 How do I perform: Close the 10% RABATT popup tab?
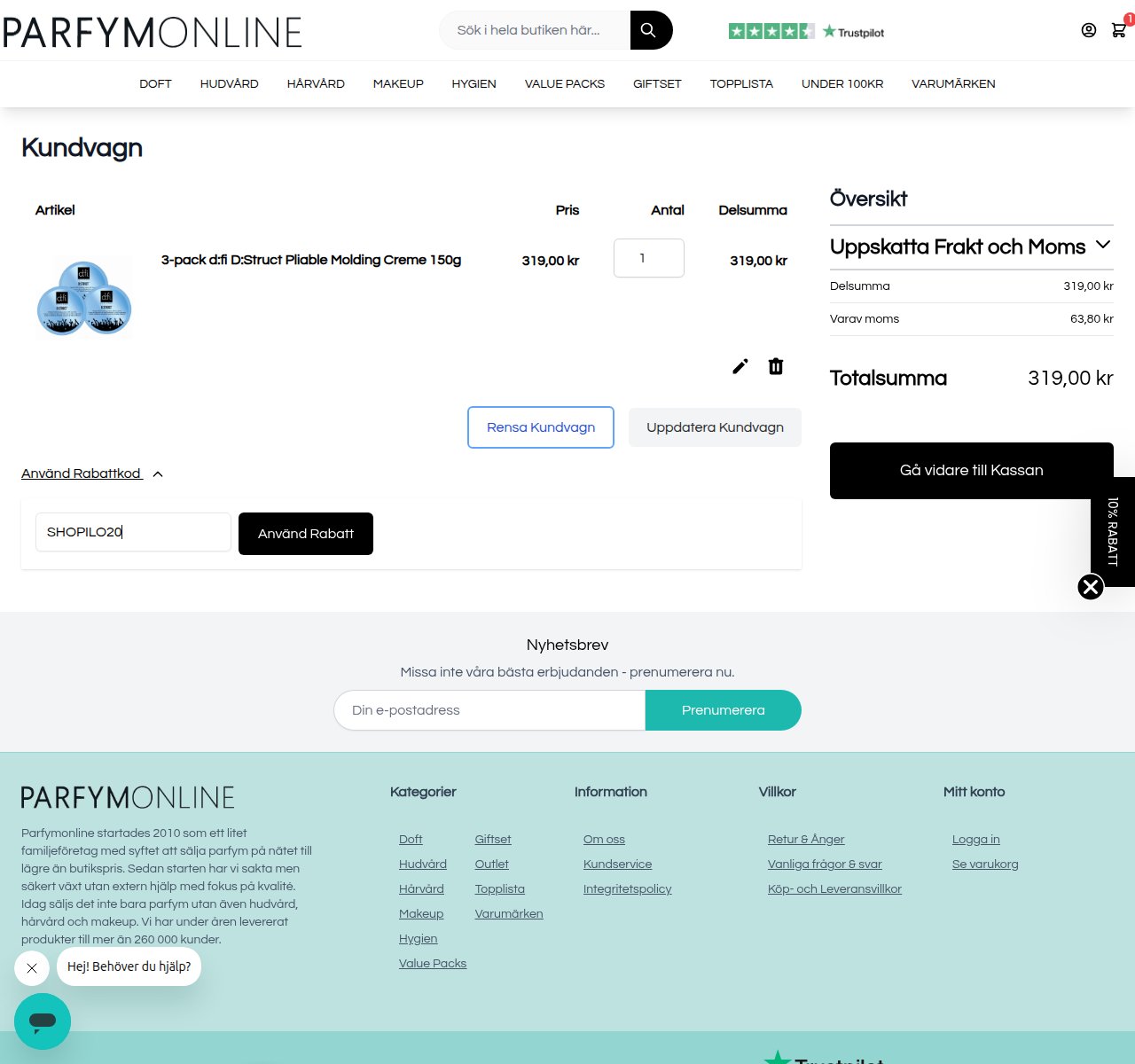pos(1091,587)
